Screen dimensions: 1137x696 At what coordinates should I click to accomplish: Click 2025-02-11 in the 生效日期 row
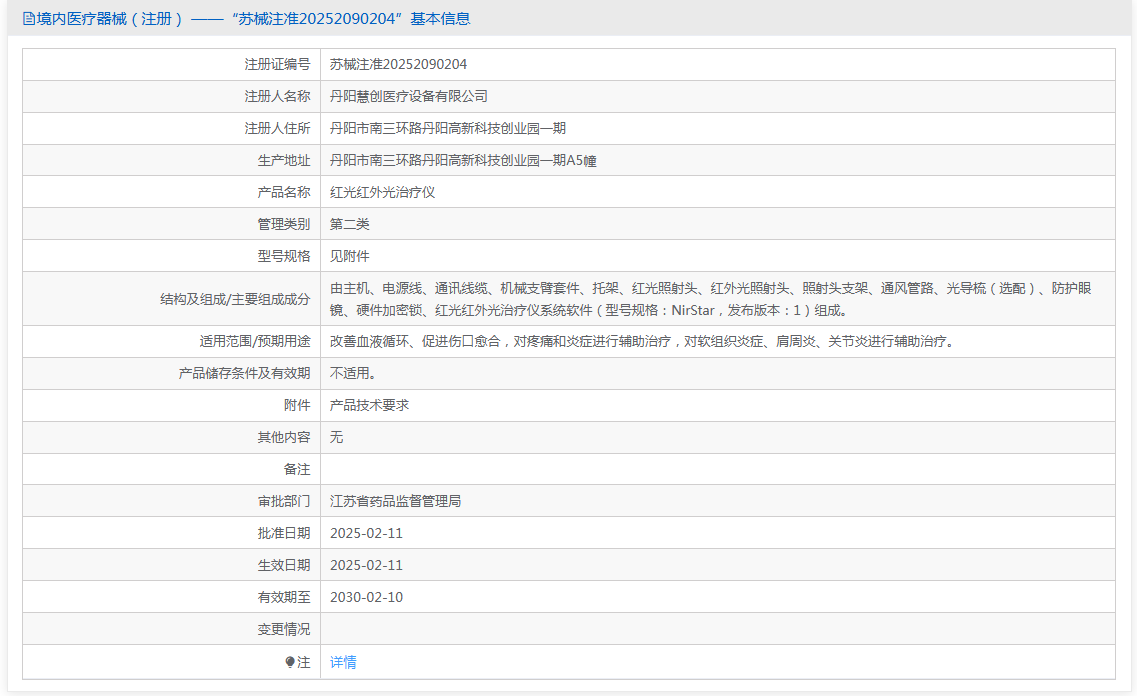(x=366, y=565)
